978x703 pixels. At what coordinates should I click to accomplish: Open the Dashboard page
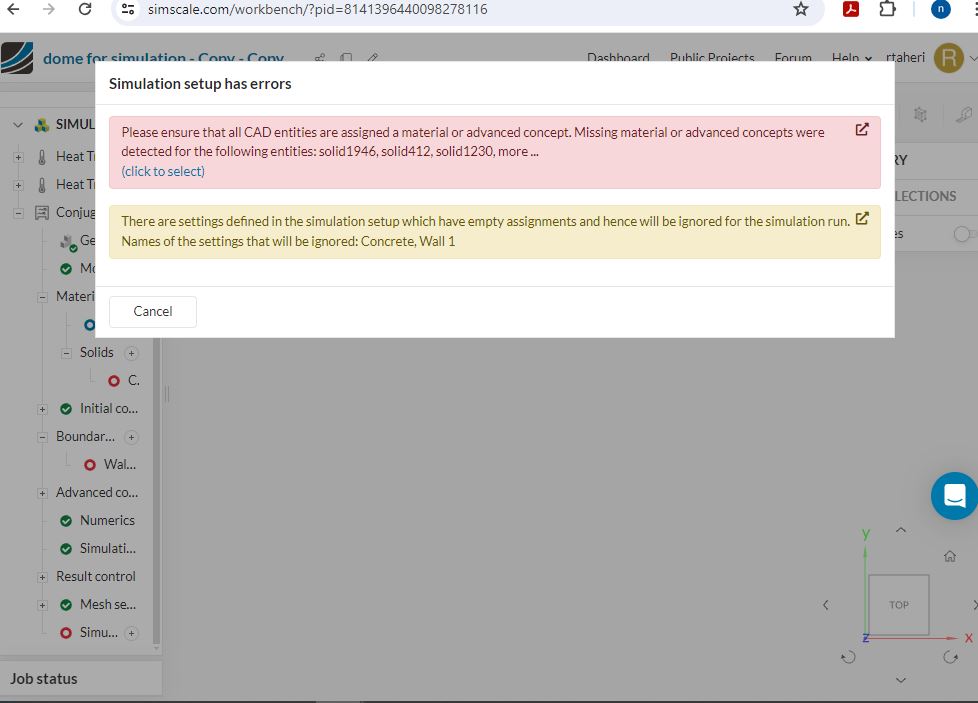click(x=618, y=58)
